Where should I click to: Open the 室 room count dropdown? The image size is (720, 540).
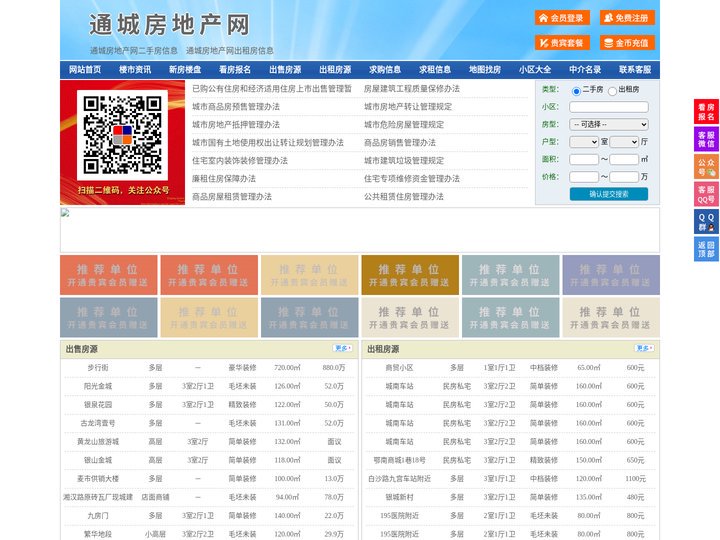tap(584, 142)
